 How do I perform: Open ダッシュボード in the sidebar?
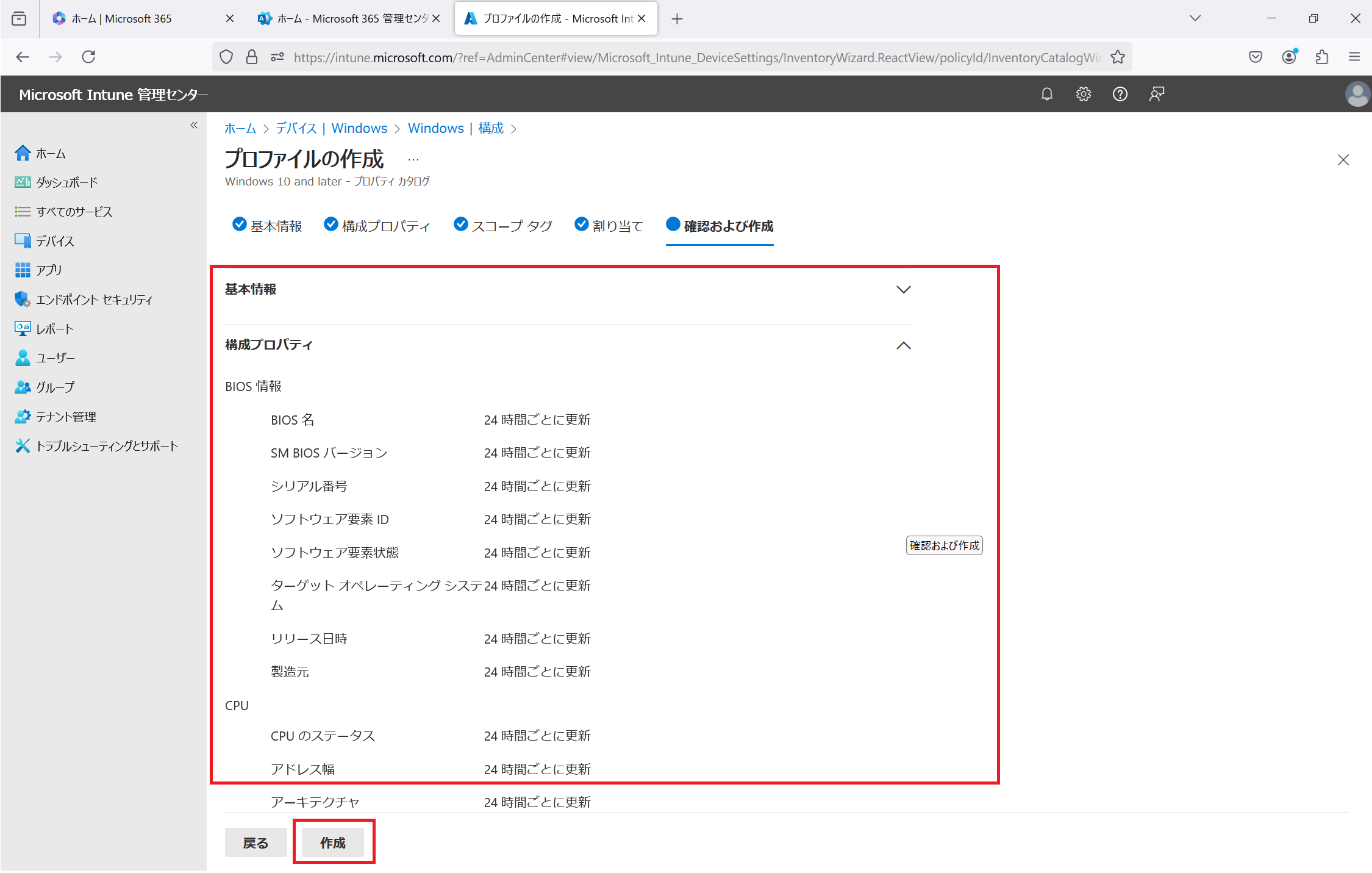point(56,182)
